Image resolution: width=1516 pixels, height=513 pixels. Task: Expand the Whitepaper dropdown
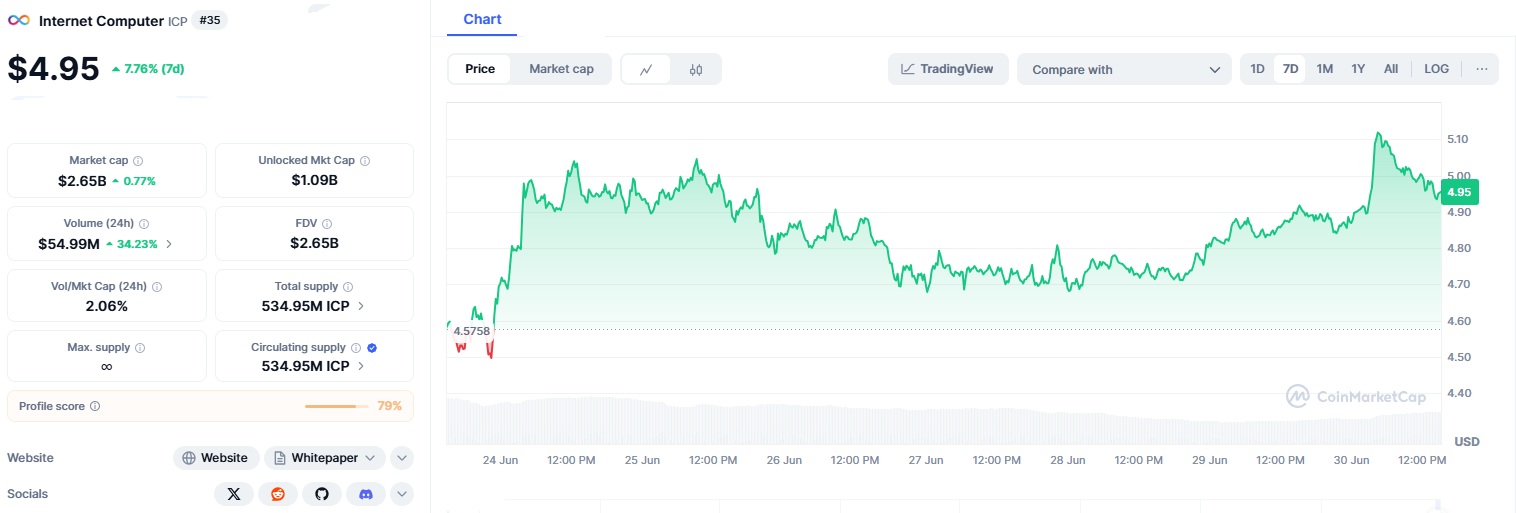(325, 458)
